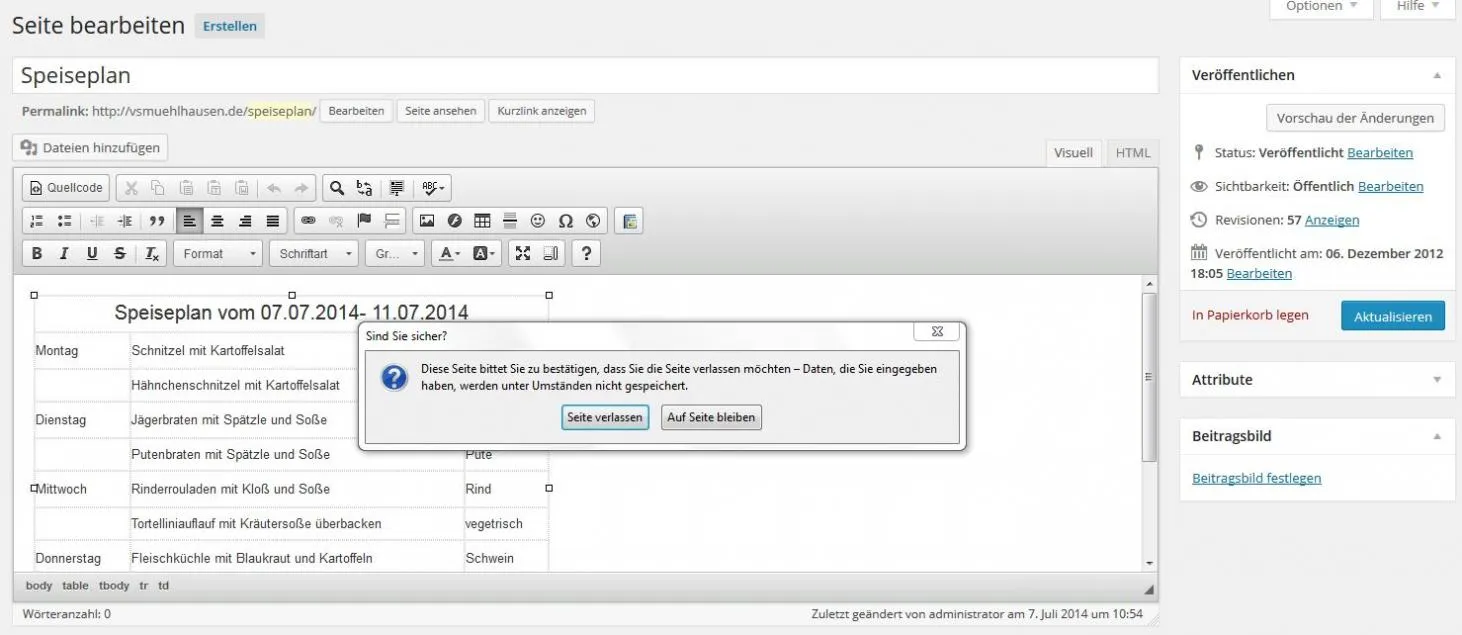Screen dimensions: 1462x635
Task: Toggle italic formatting
Action: tap(64, 254)
